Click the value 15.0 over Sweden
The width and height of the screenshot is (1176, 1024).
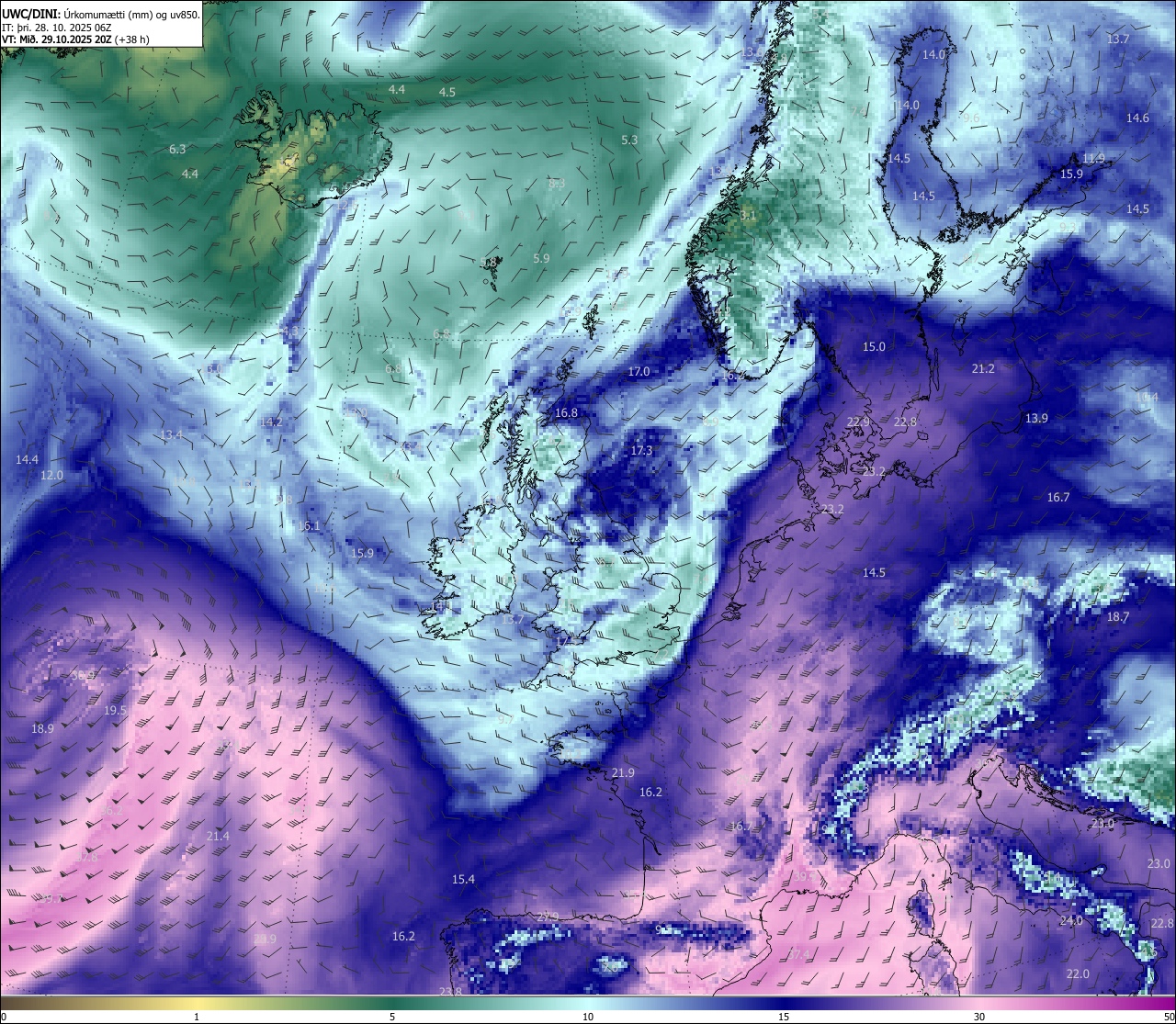pyautogui.click(x=874, y=346)
